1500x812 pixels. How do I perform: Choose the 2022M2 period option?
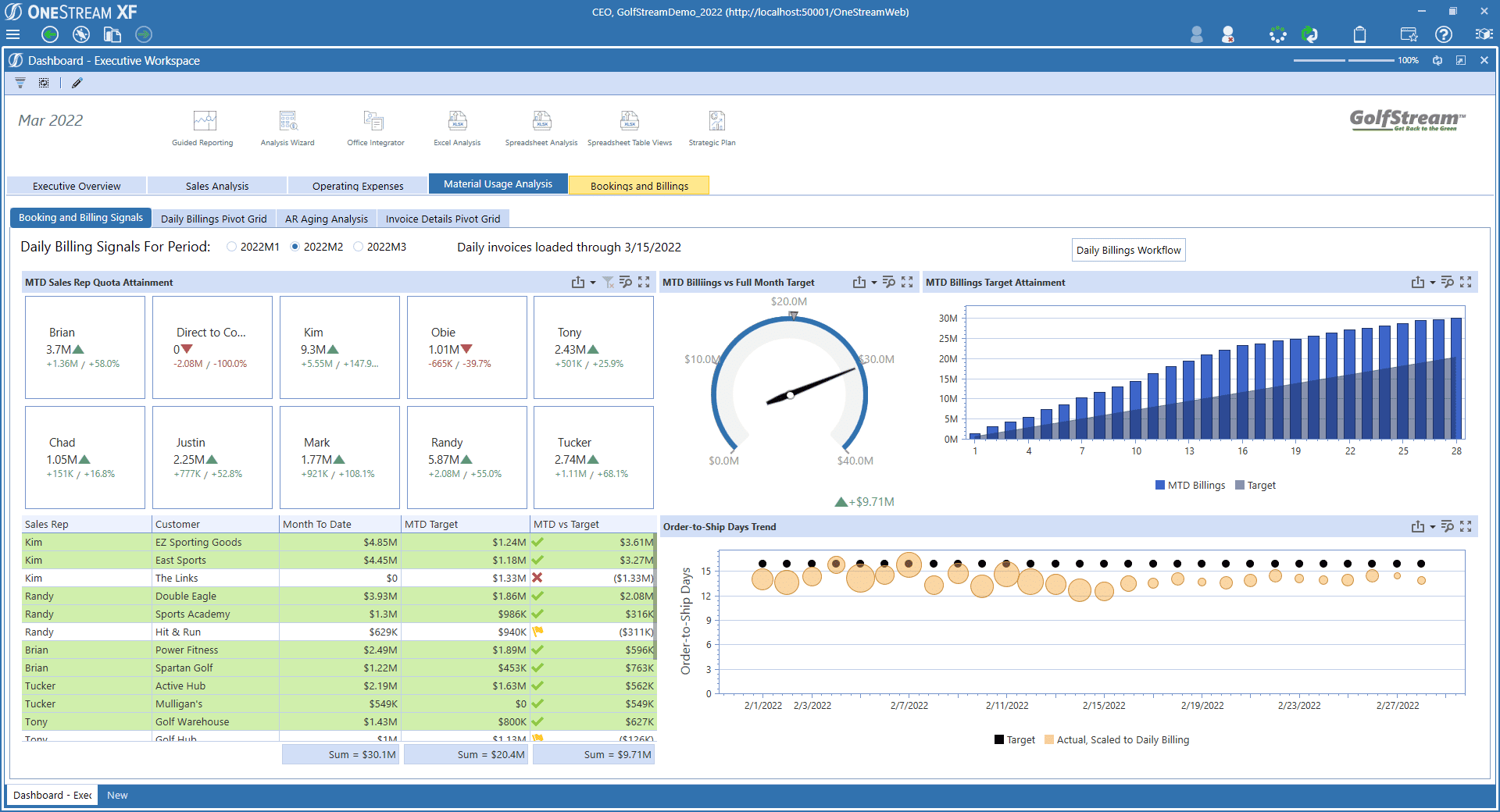tap(294, 247)
